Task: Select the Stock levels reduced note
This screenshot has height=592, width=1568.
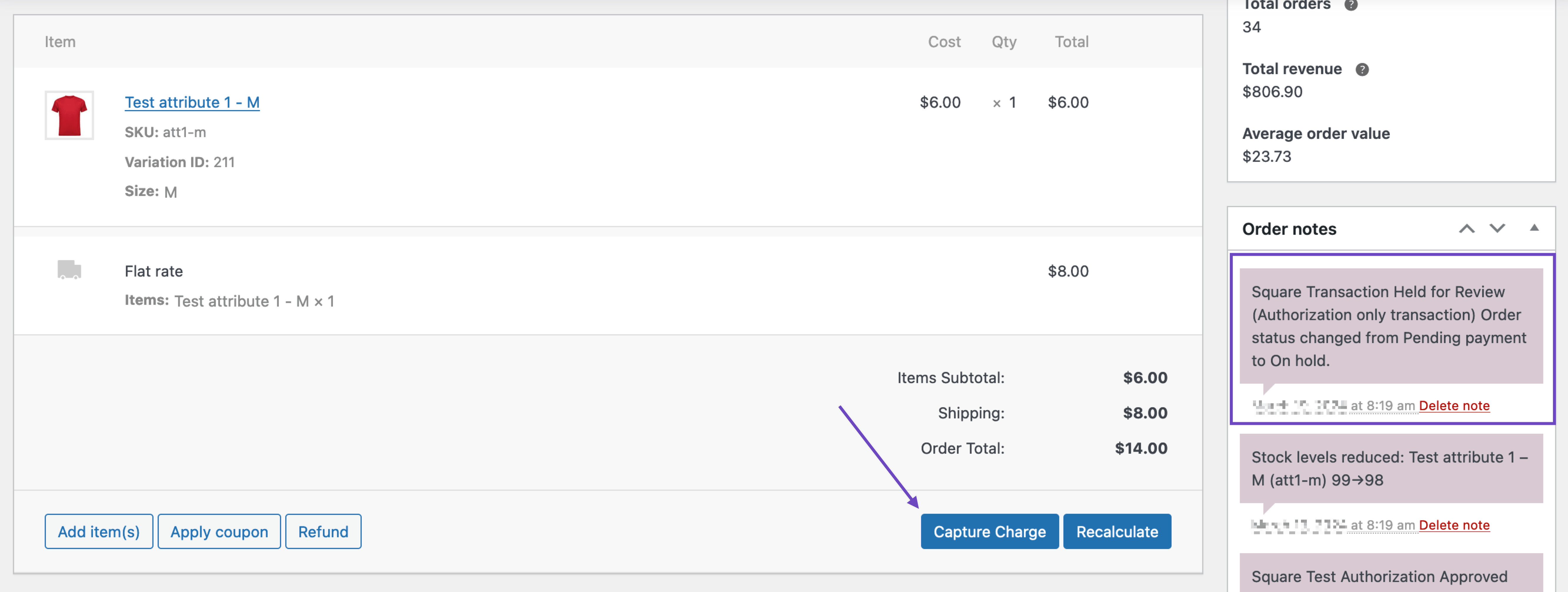Action: click(1390, 468)
